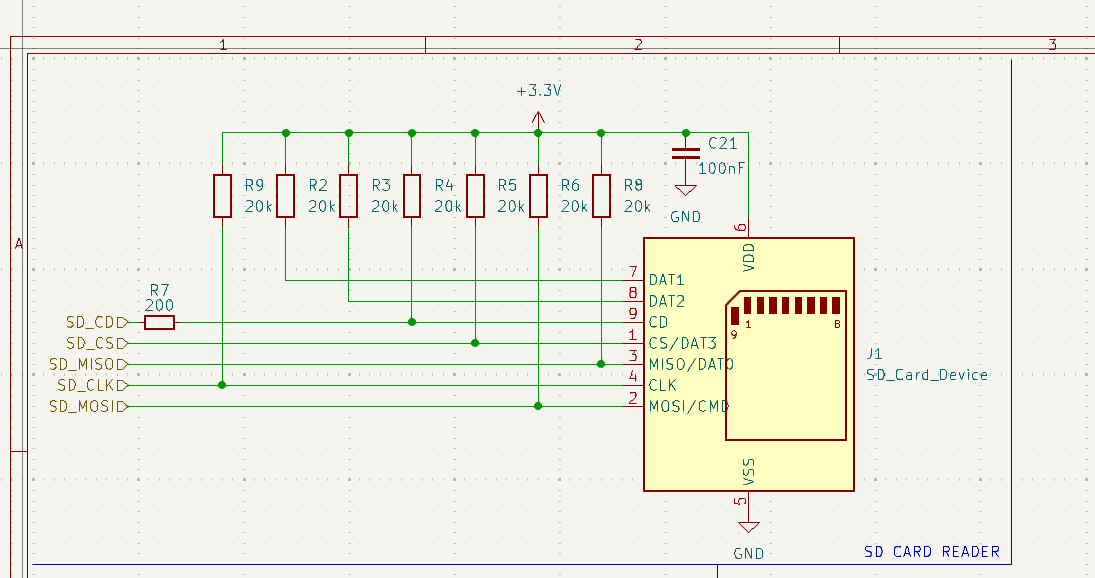Select the SD_CD hierarchical label
1095x578 pixels.
[95, 322]
